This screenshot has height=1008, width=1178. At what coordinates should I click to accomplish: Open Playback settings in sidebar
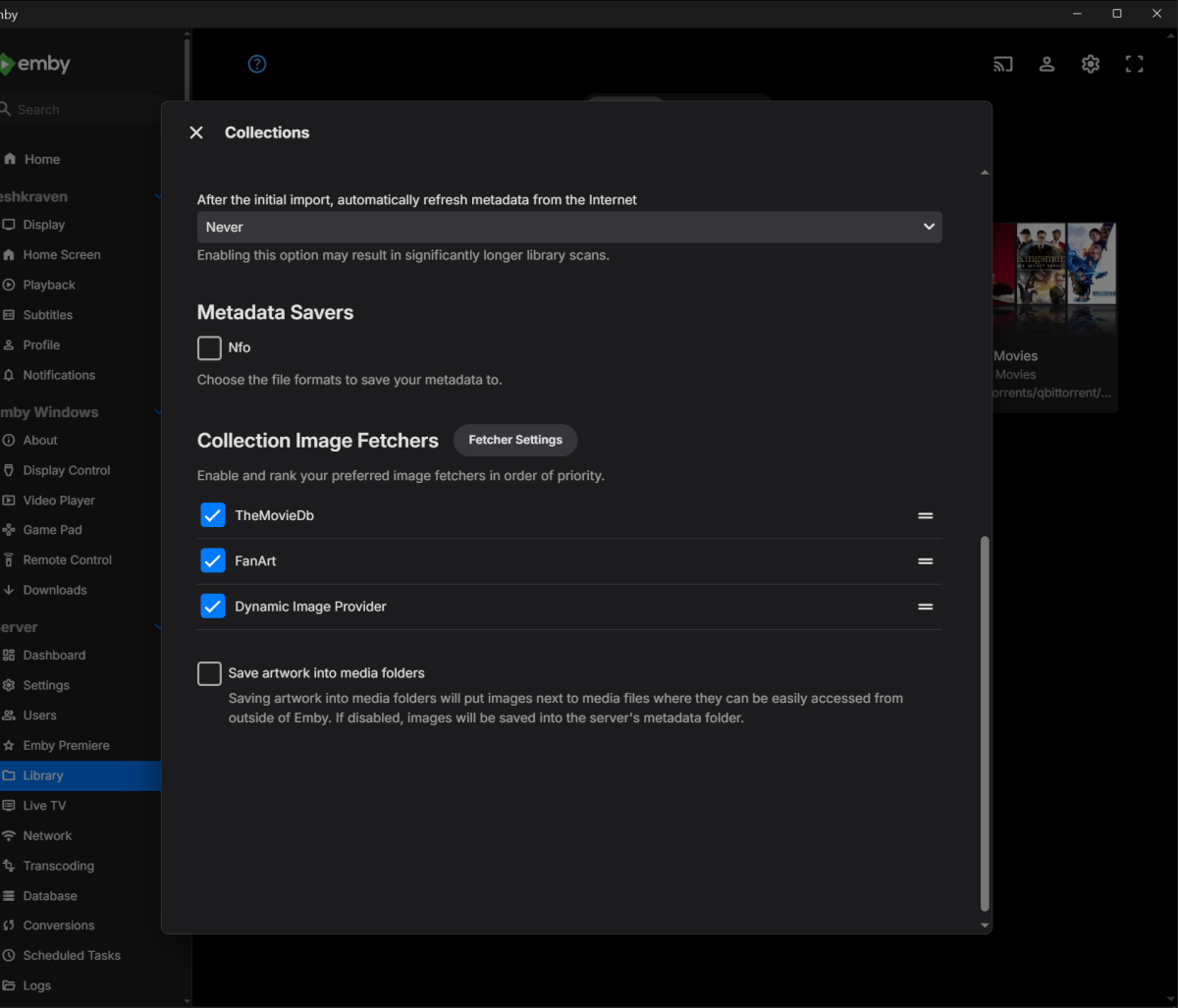[49, 285]
